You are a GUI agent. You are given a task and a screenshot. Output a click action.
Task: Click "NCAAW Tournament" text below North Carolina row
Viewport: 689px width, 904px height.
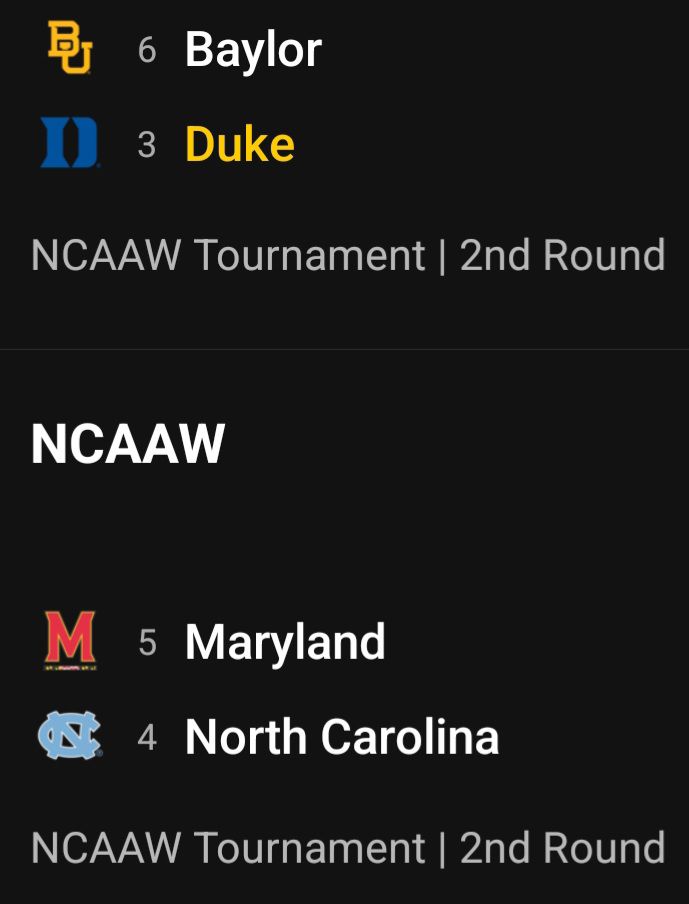click(228, 849)
